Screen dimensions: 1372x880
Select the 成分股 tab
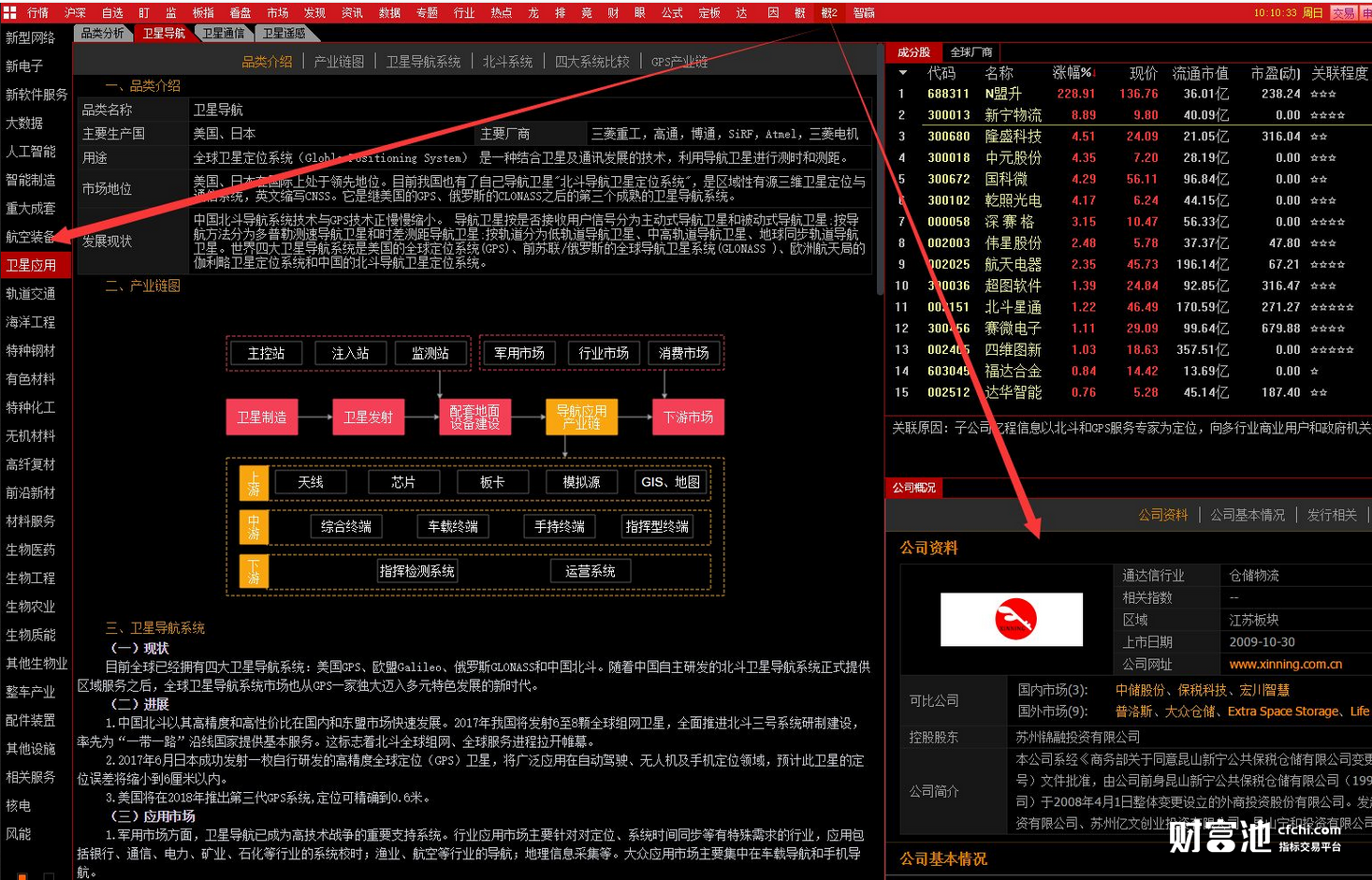tap(914, 52)
